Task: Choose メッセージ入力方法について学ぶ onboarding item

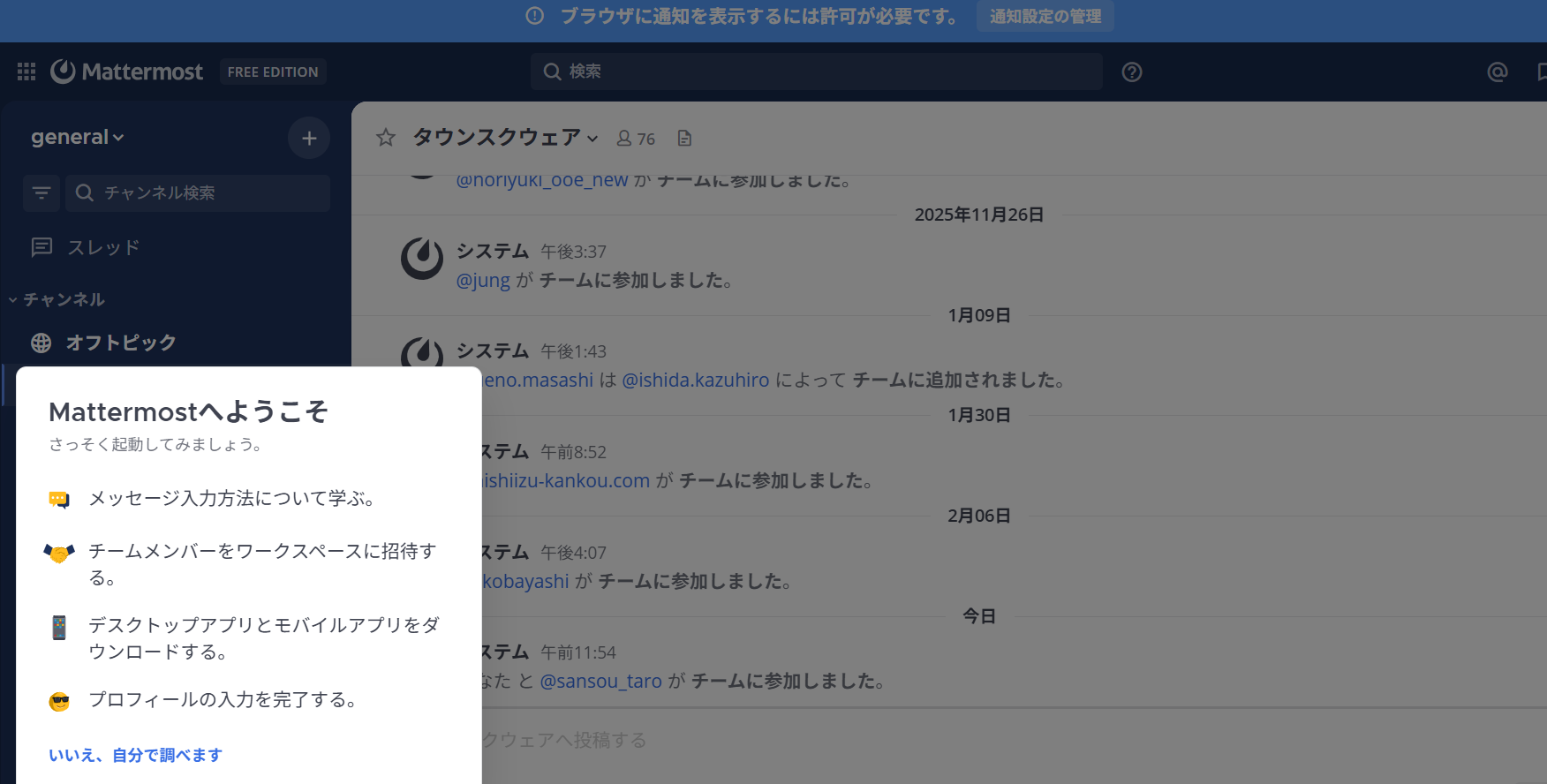Action: point(231,499)
